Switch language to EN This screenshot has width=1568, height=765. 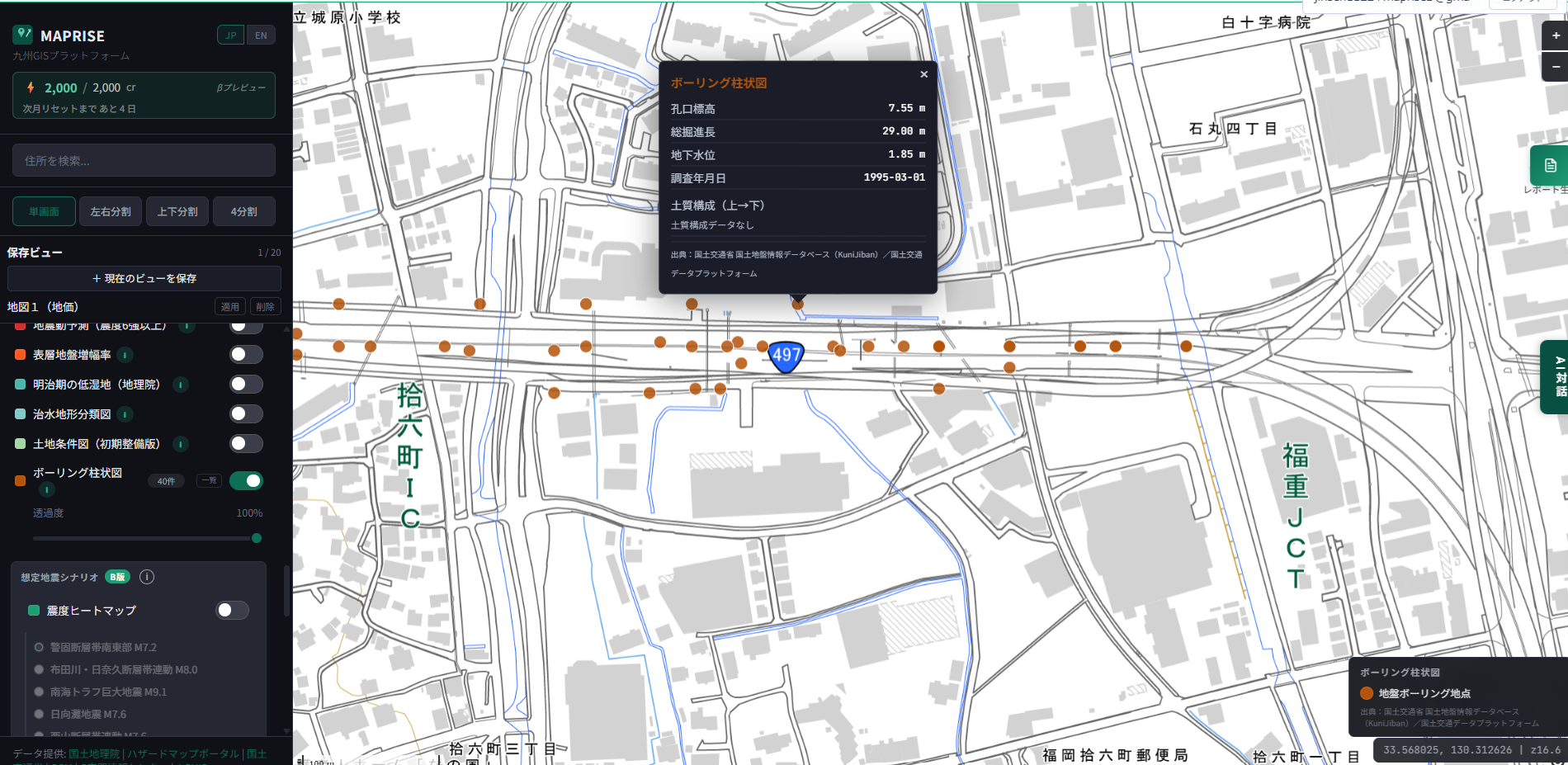click(x=261, y=35)
